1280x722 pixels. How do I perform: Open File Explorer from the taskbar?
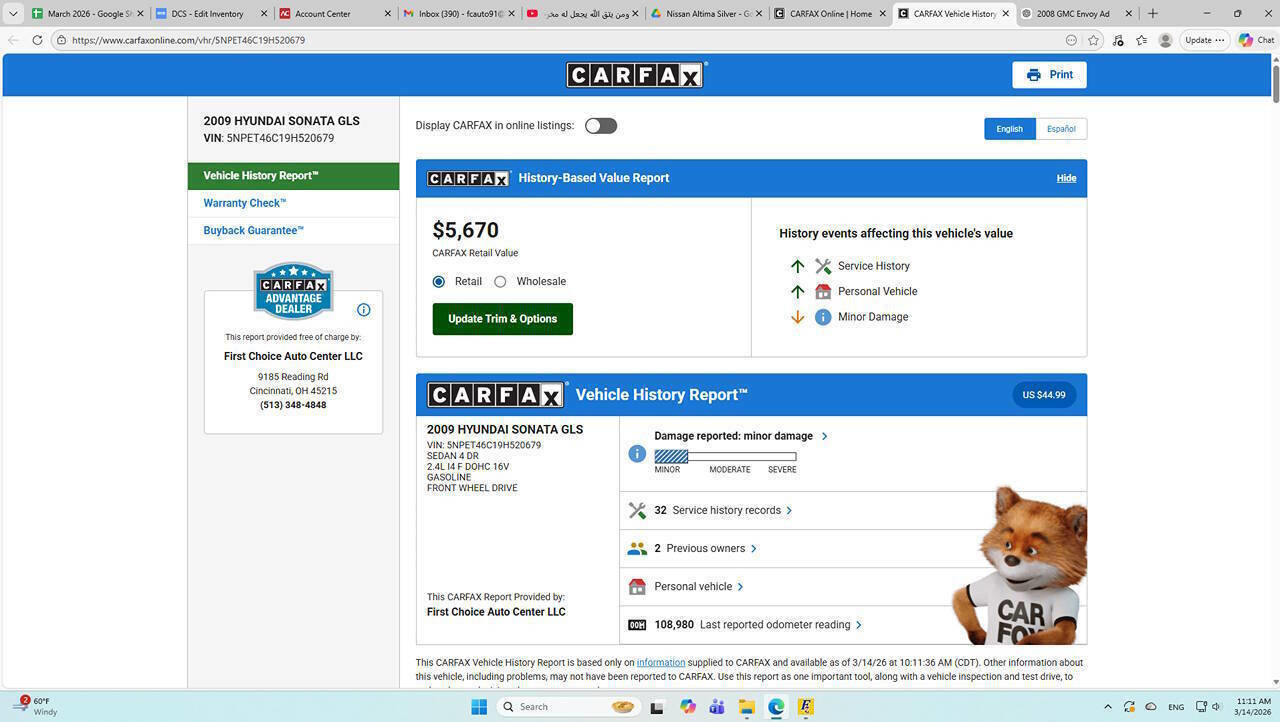[x=746, y=707]
